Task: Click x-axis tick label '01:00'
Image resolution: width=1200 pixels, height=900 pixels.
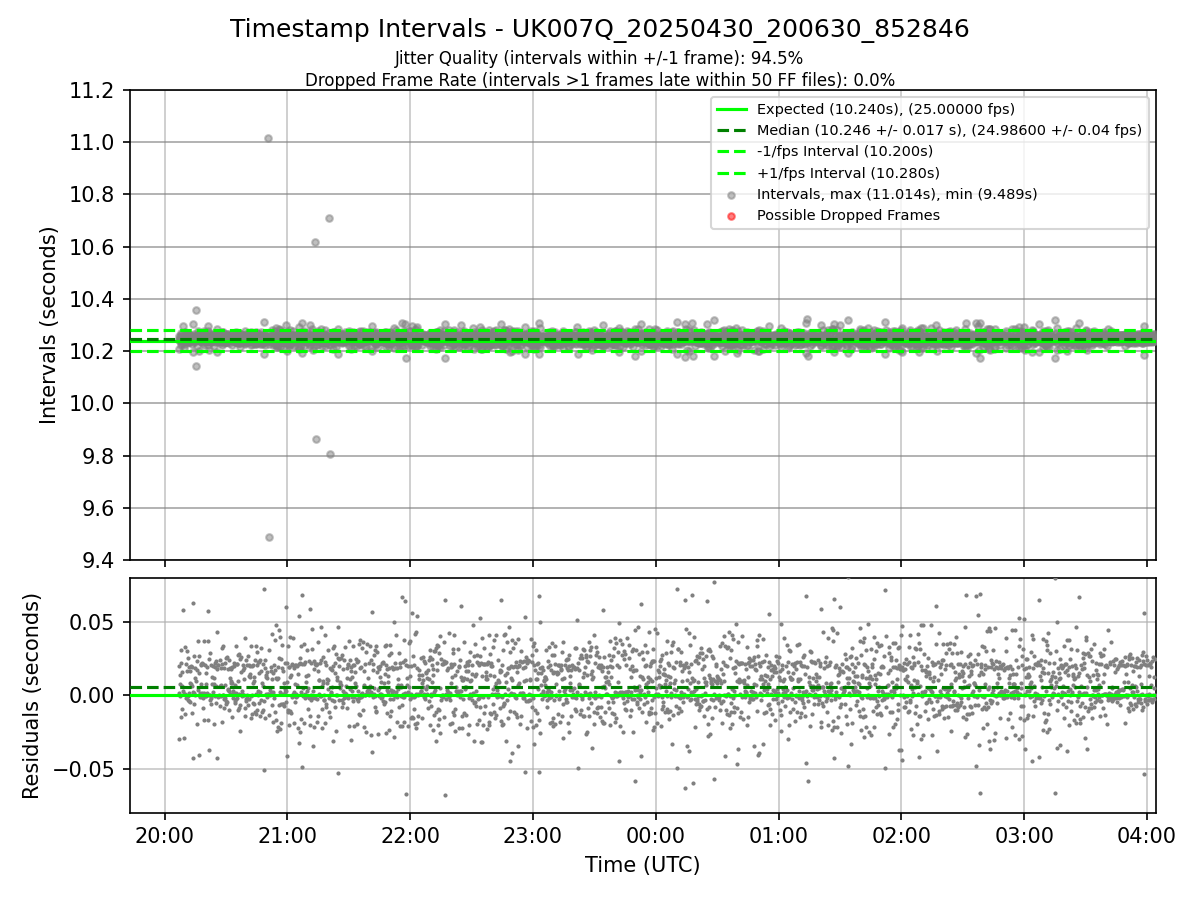Action: (778, 834)
